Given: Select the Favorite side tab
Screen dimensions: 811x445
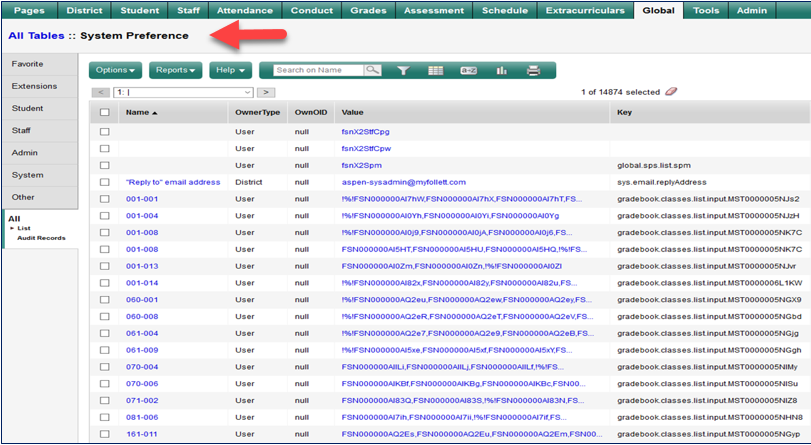Looking at the screenshot, I should [40, 64].
